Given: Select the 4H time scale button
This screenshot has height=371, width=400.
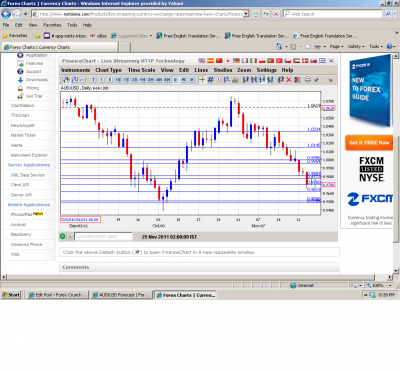Looking at the screenshot, I should tap(159, 80).
